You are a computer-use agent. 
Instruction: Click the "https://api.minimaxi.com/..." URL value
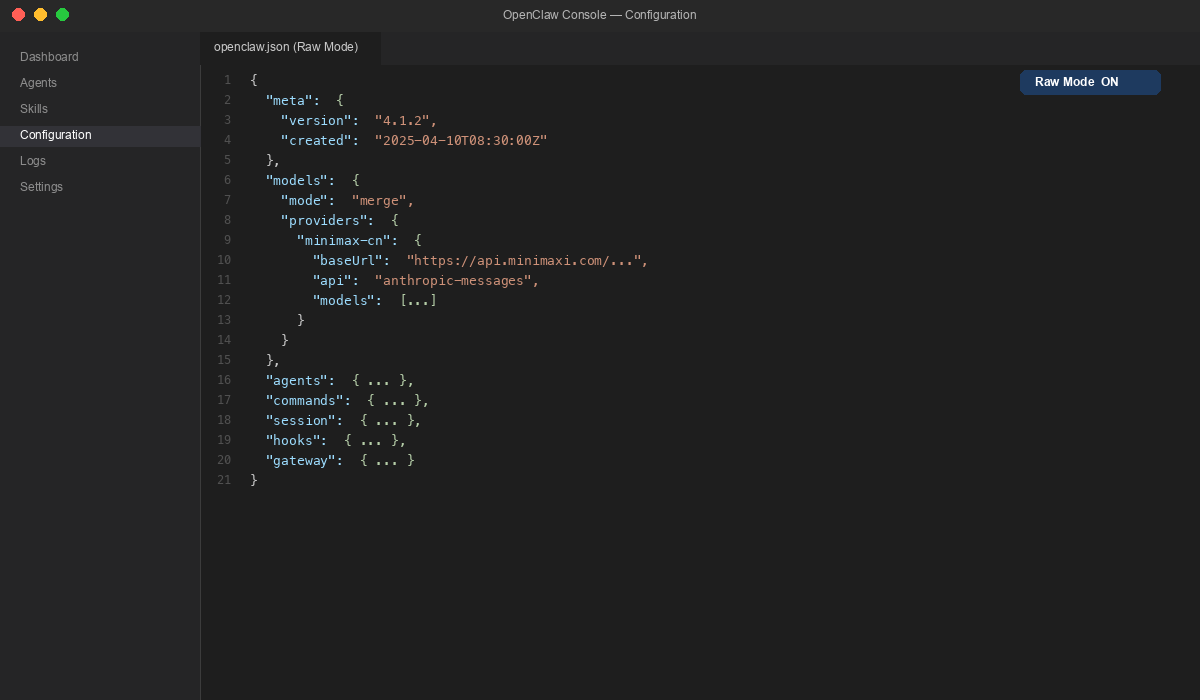[524, 260]
